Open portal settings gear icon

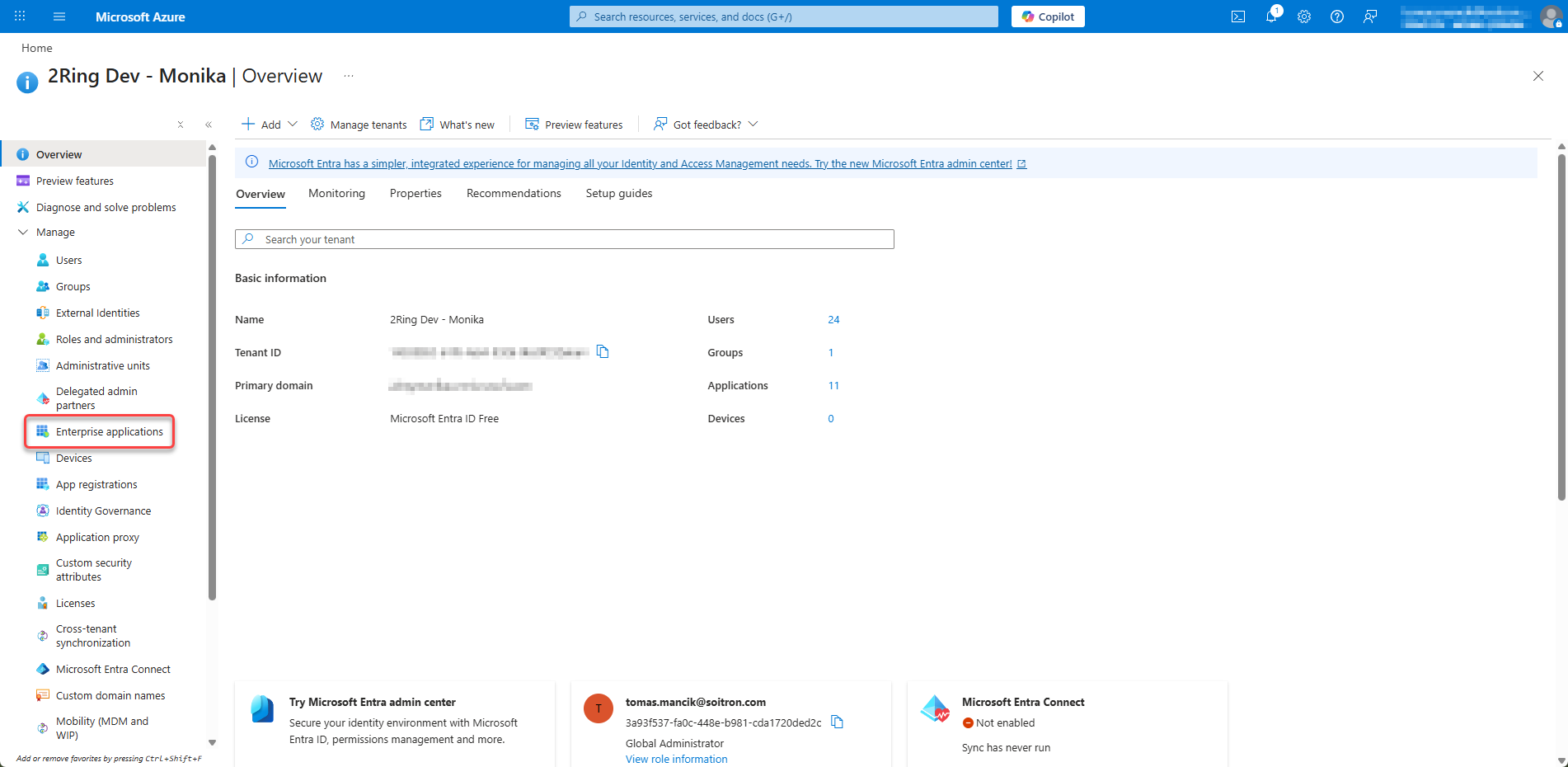[x=1303, y=16]
